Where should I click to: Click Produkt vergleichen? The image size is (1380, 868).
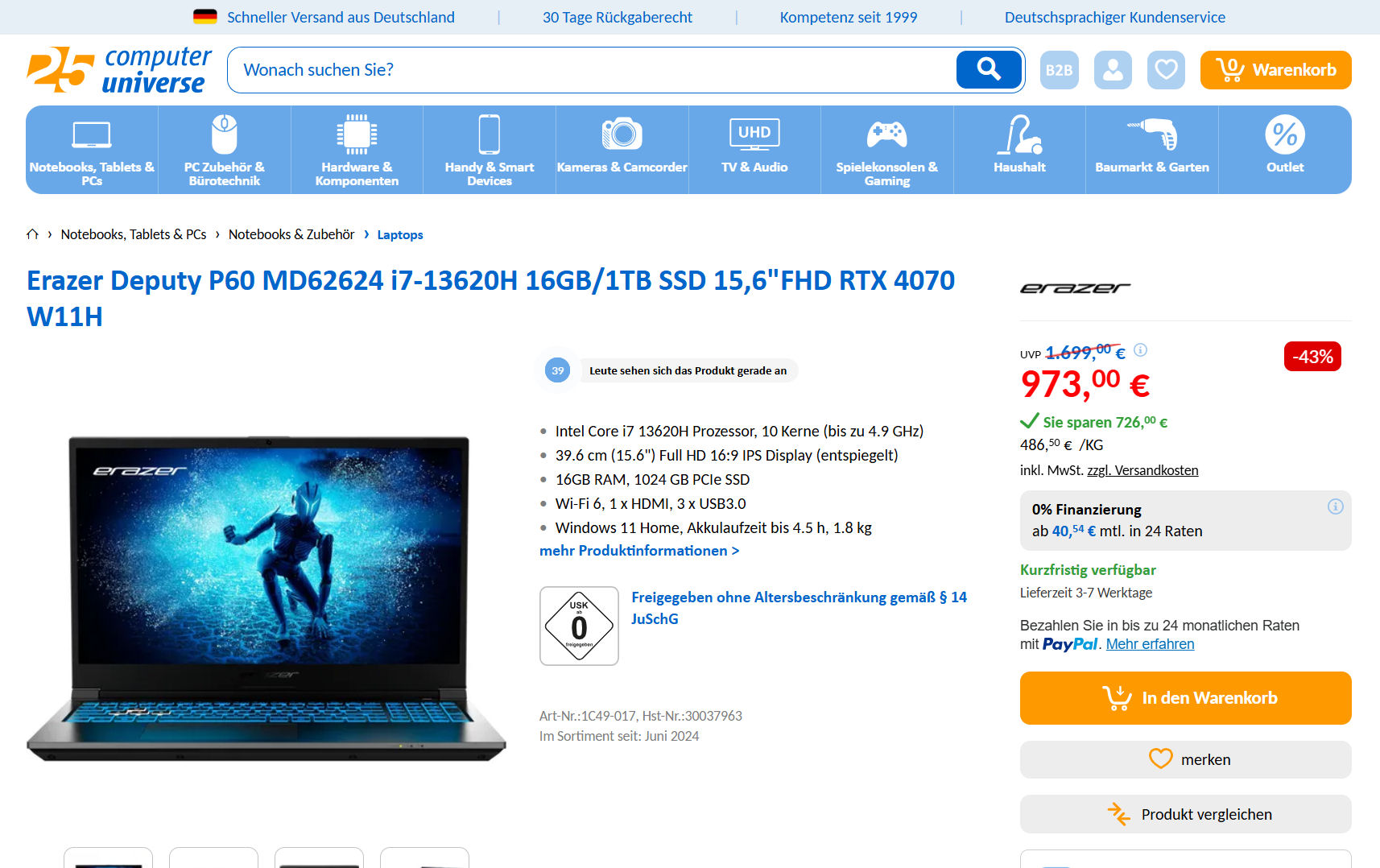point(1185,814)
